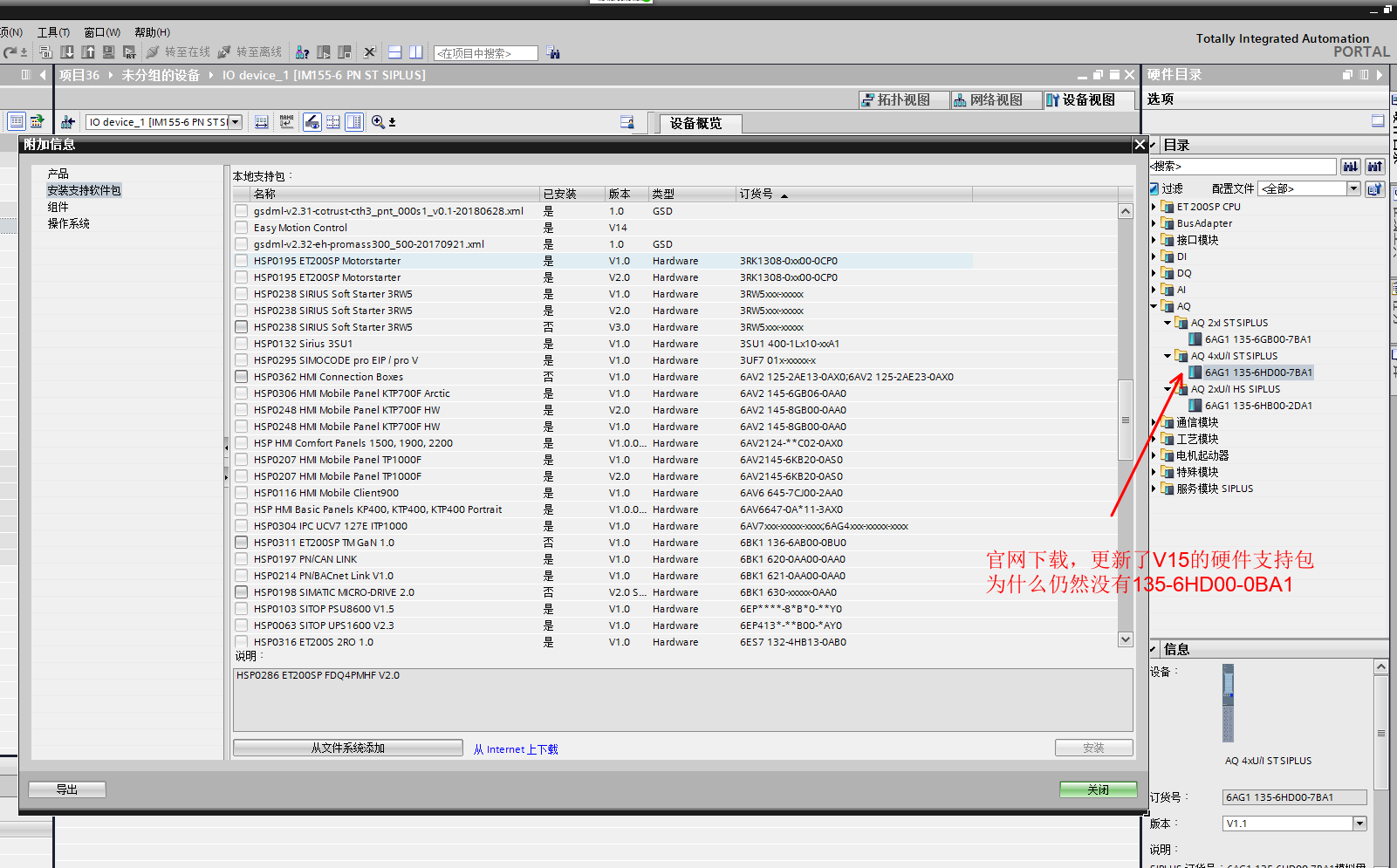Click the catalog profile settings wrench icon
Image resolution: width=1397 pixels, height=868 pixels.
pos(1375,188)
